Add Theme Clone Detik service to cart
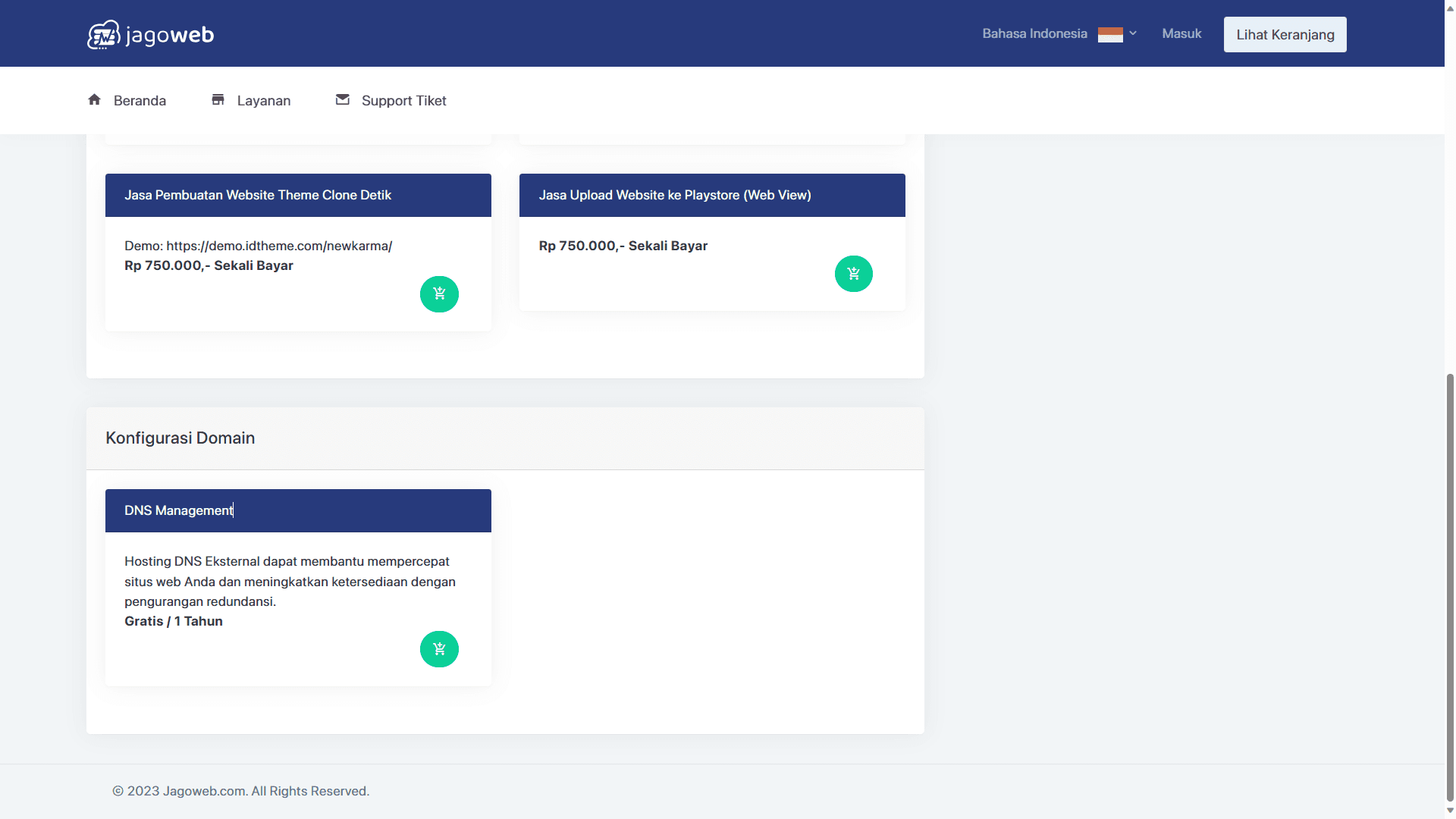1456x819 pixels. [439, 294]
